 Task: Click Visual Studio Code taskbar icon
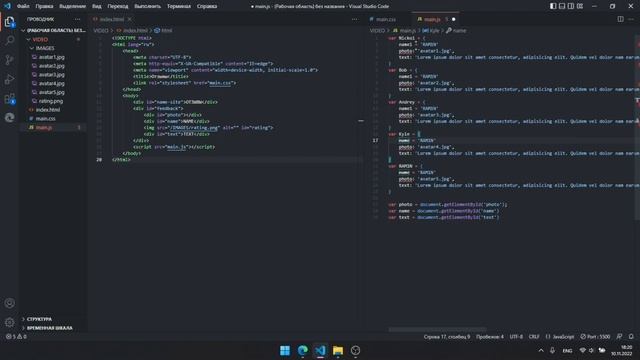(x=320, y=350)
